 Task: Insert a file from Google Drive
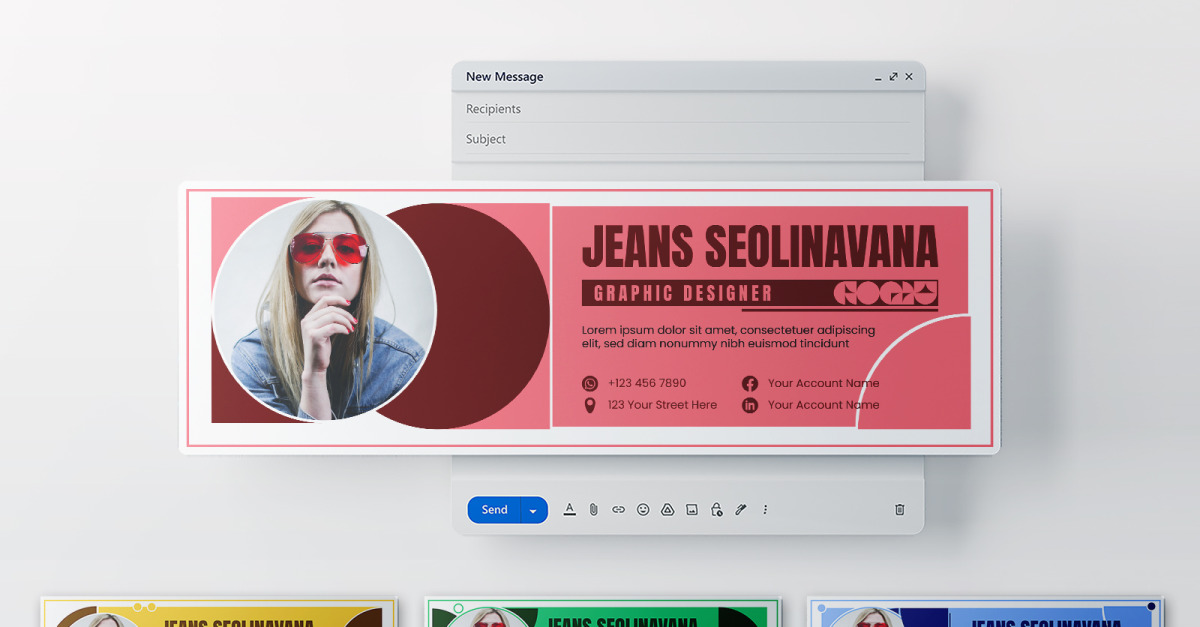coord(666,509)
